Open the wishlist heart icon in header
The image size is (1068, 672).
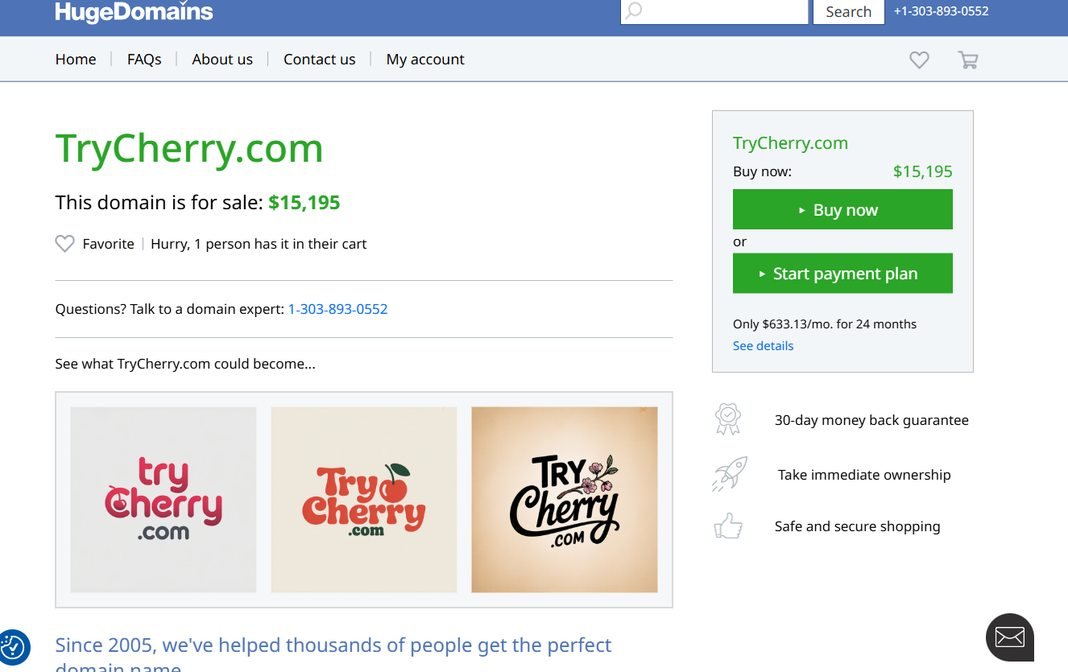(919, 60)
